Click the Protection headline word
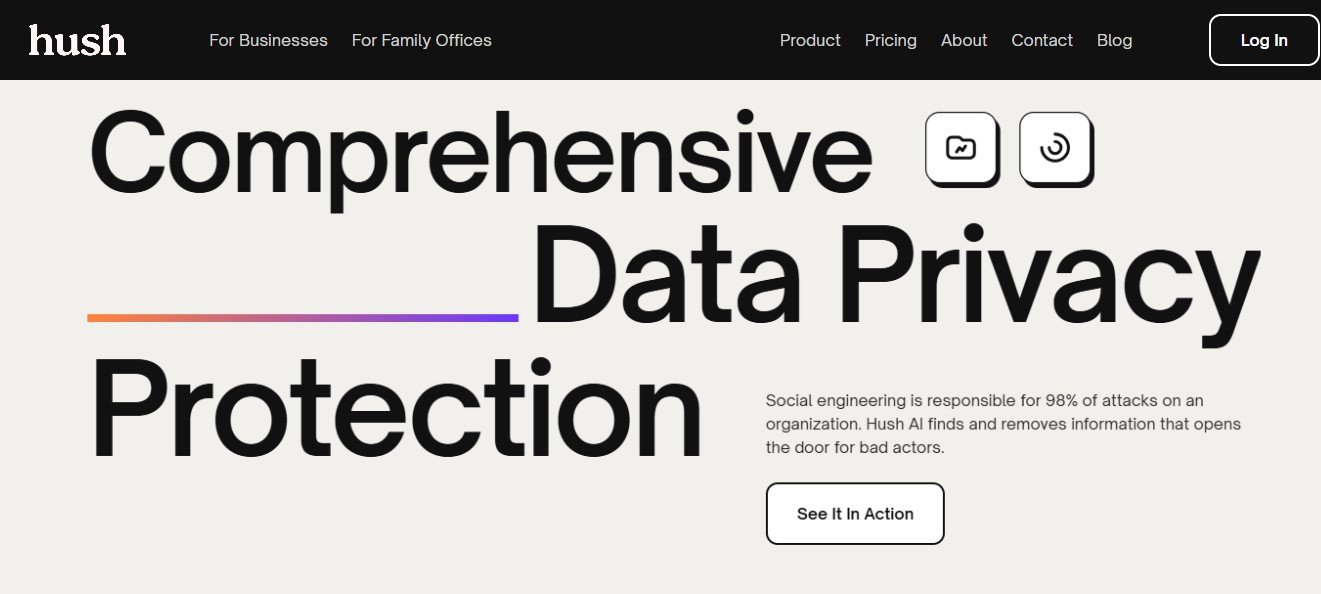Viewport: 1321px width, 594px height. (x=396, y=412)
